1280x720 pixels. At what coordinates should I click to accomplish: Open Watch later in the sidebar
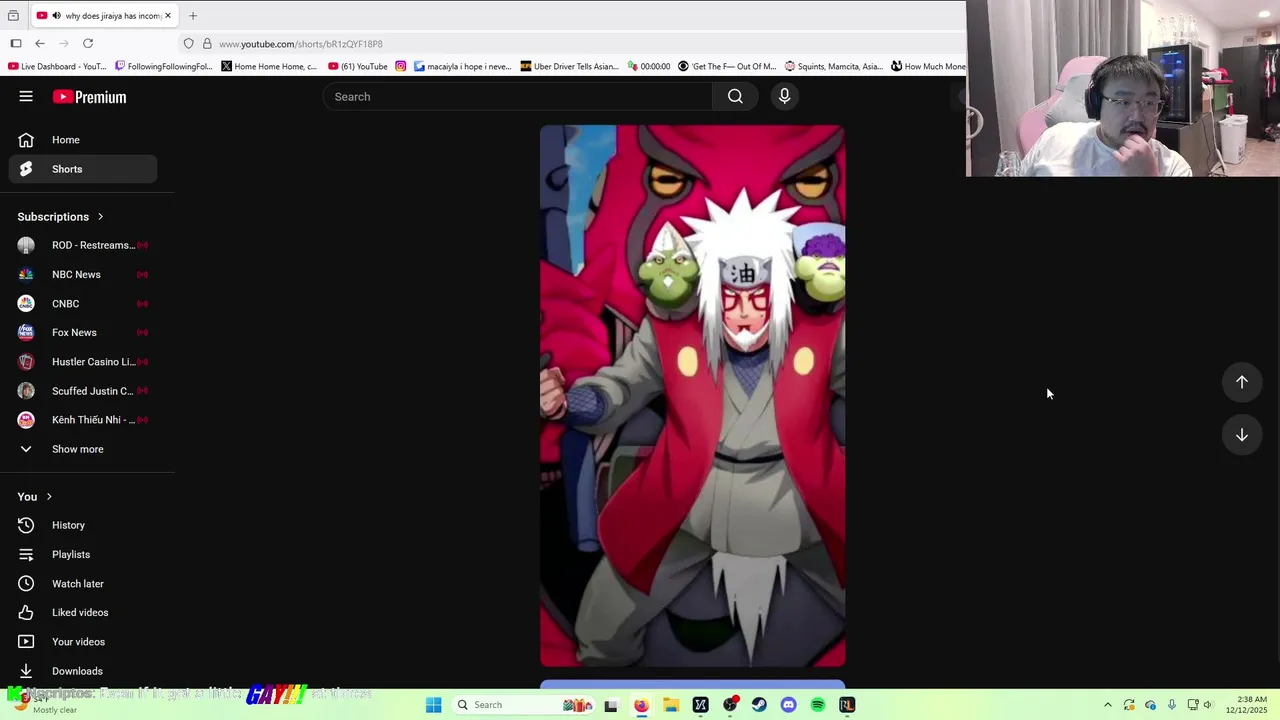(83, 584)
